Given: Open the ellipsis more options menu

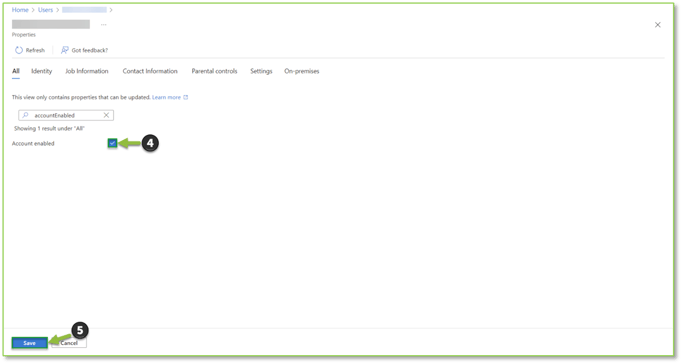Looking at the screenshot, I should coord(104,25).
